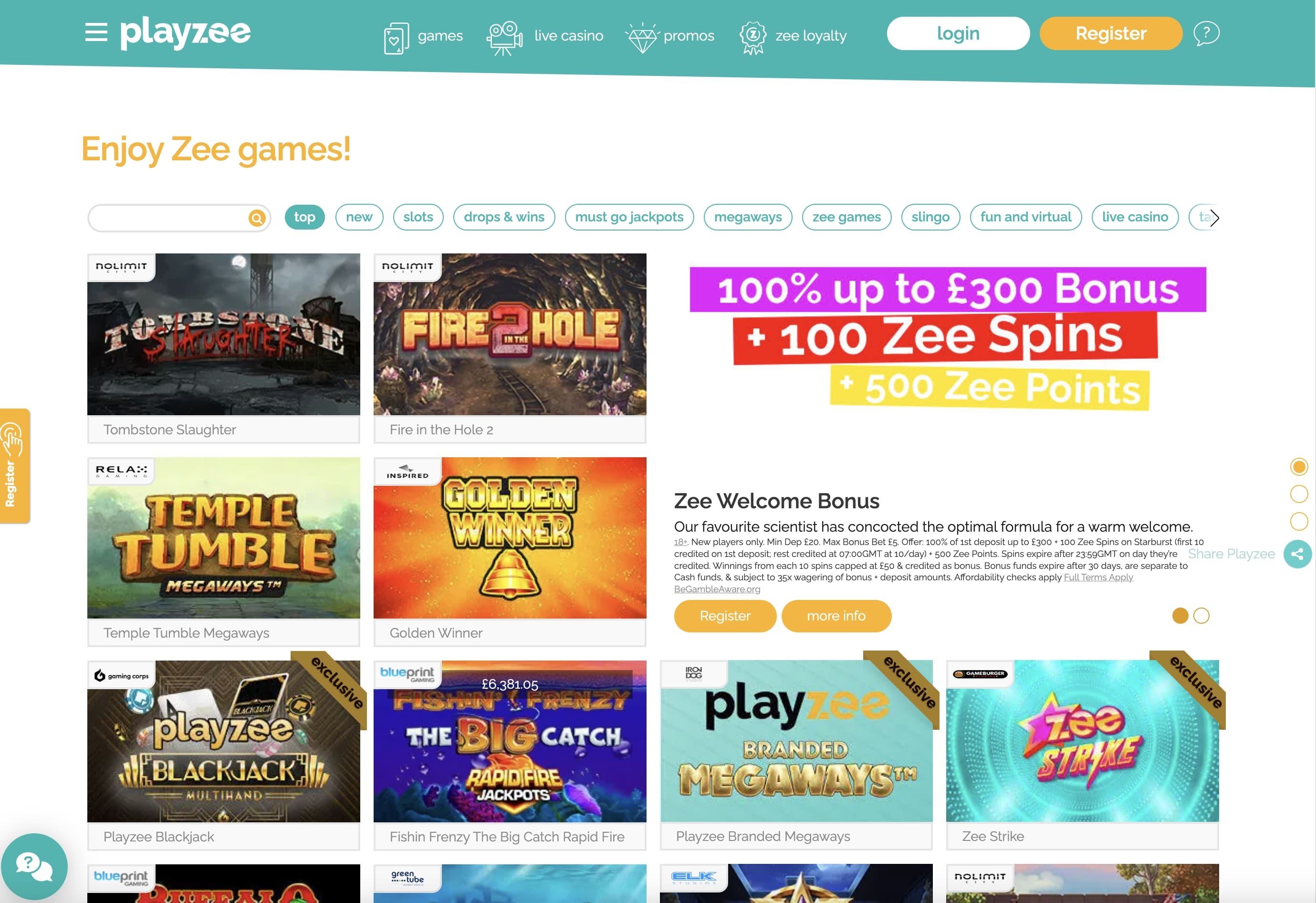Select the third vertical page indicator dot
This screenshot has width=1316, height=903.
click(x=1299, y=521)
